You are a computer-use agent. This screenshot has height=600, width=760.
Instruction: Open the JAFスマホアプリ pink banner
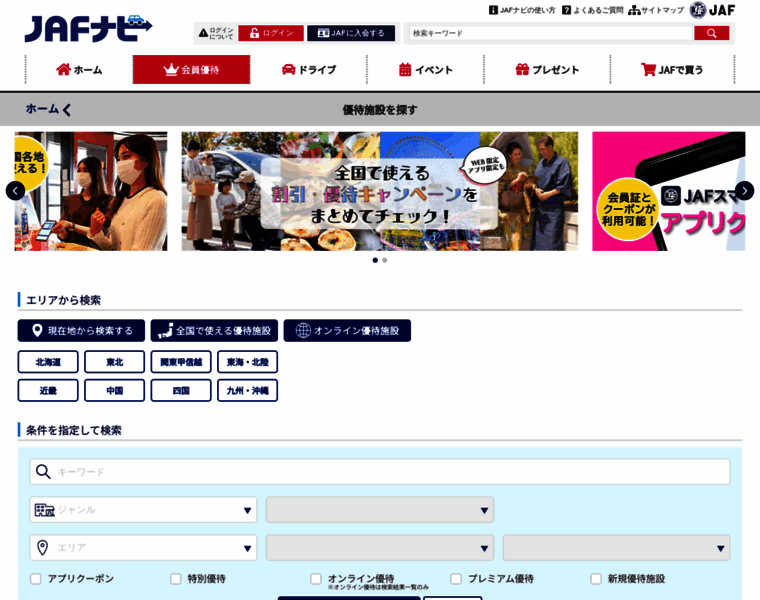click(x=669, y=191)
